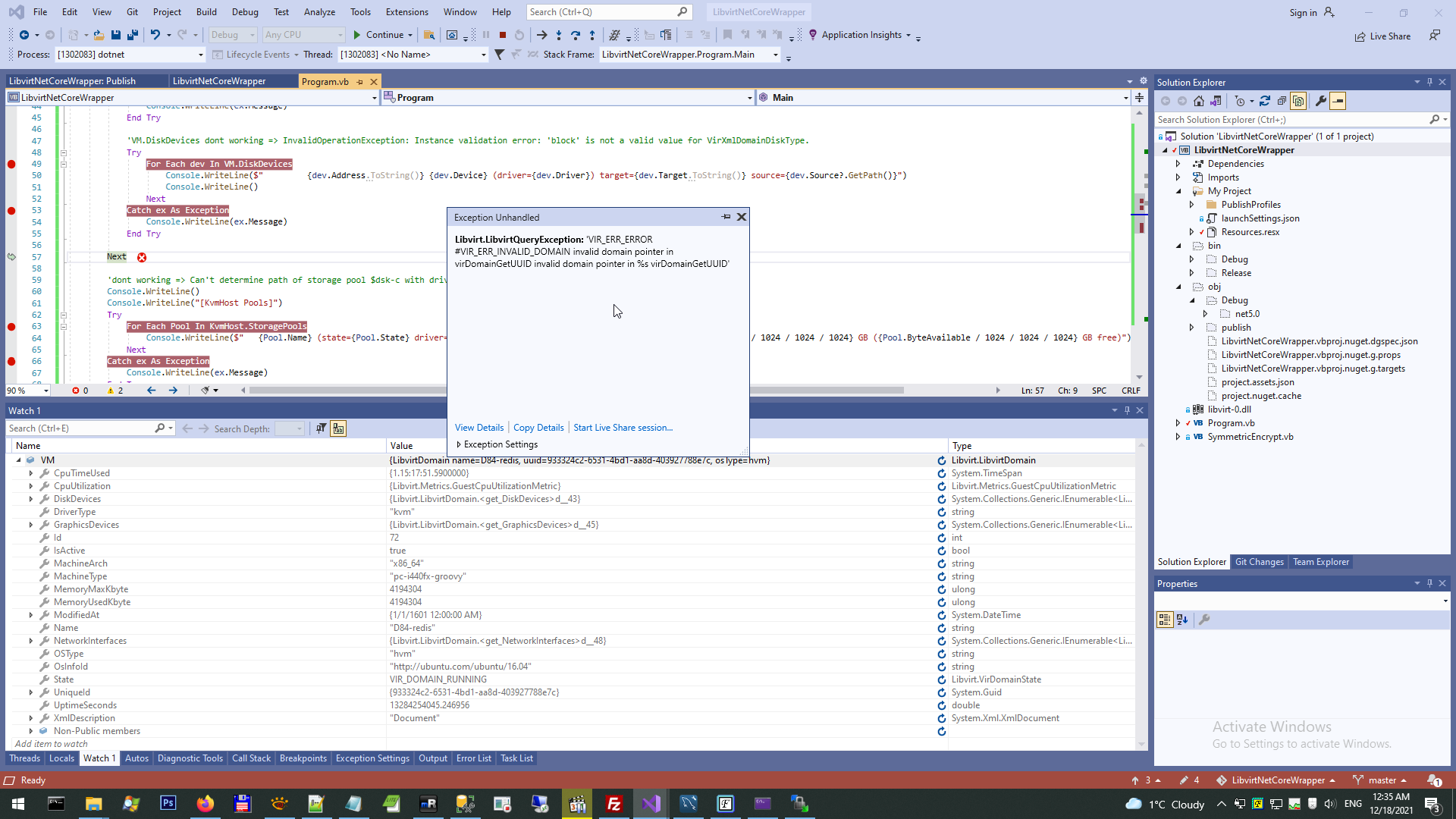Click the Continue debugging play button

(x=357, y=35)
